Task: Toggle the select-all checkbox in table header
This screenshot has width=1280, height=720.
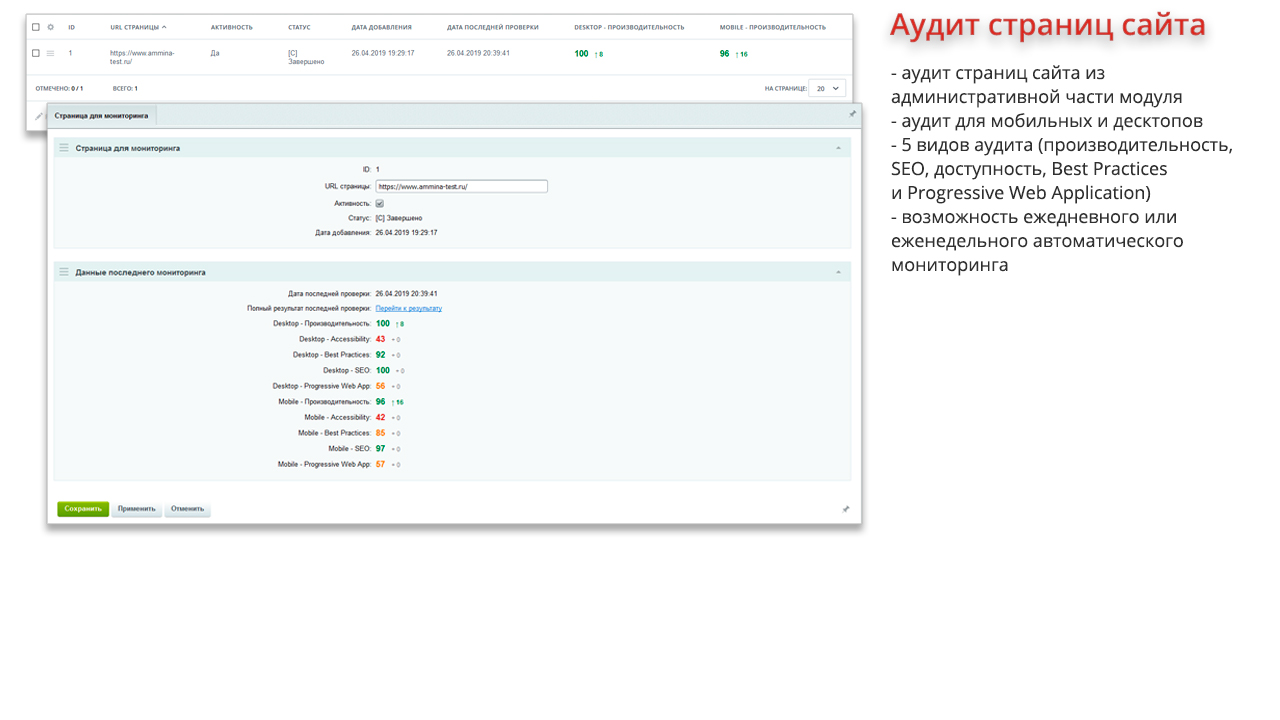Action: coord(36,27)
